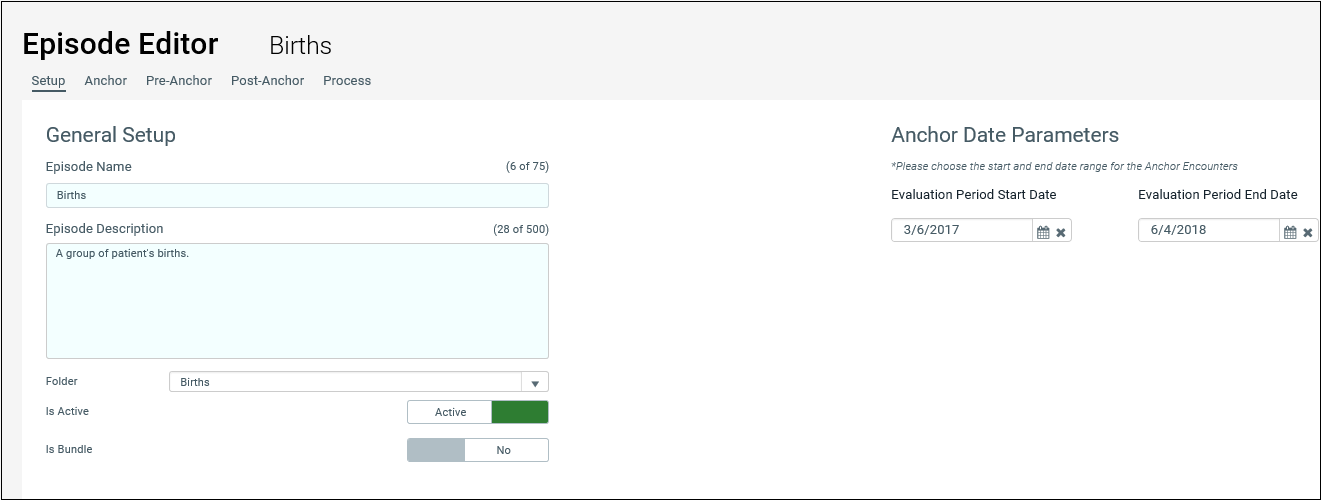Clear the Evaluation Period End Date

point(1308,232)
